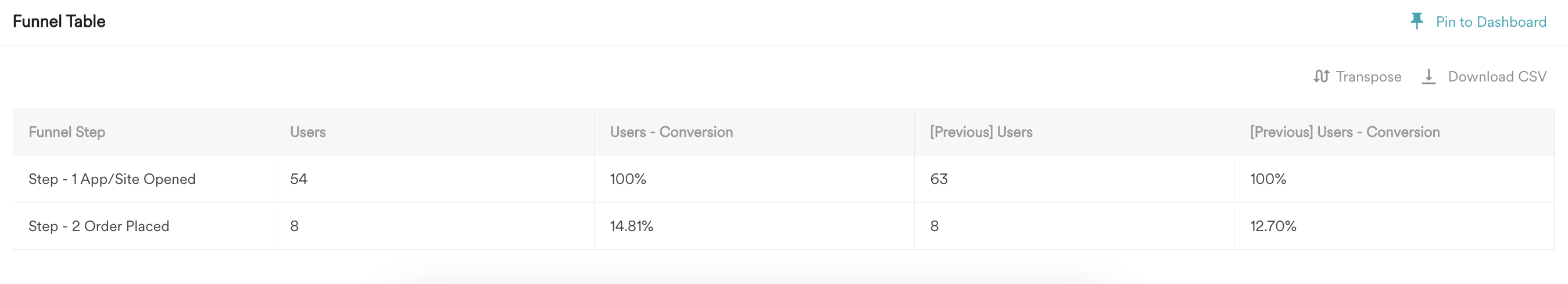This screenshot has height=284, width=1568.
Task: Click the Pin to Dashboard link text
Action: (x=1491, y=22)
